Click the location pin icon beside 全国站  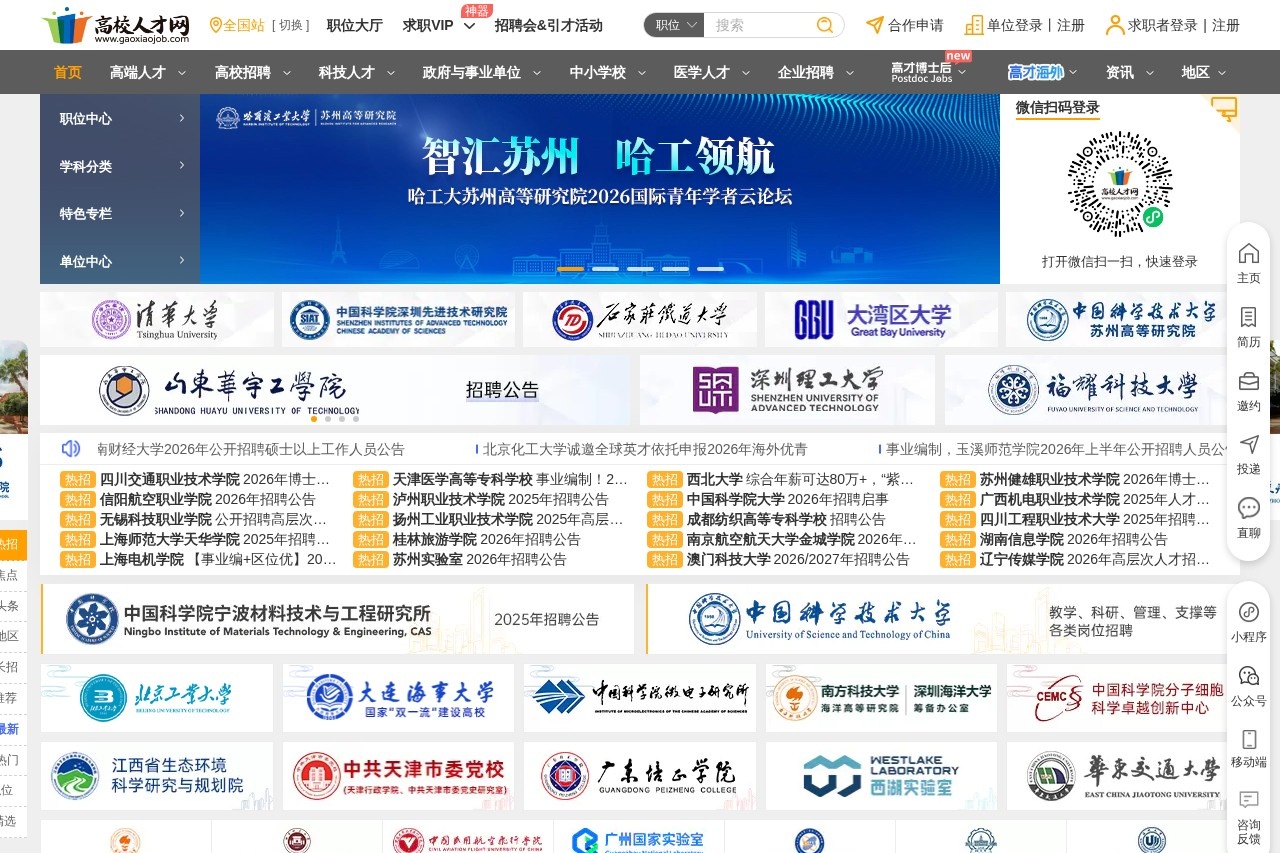tap(215, 25)
